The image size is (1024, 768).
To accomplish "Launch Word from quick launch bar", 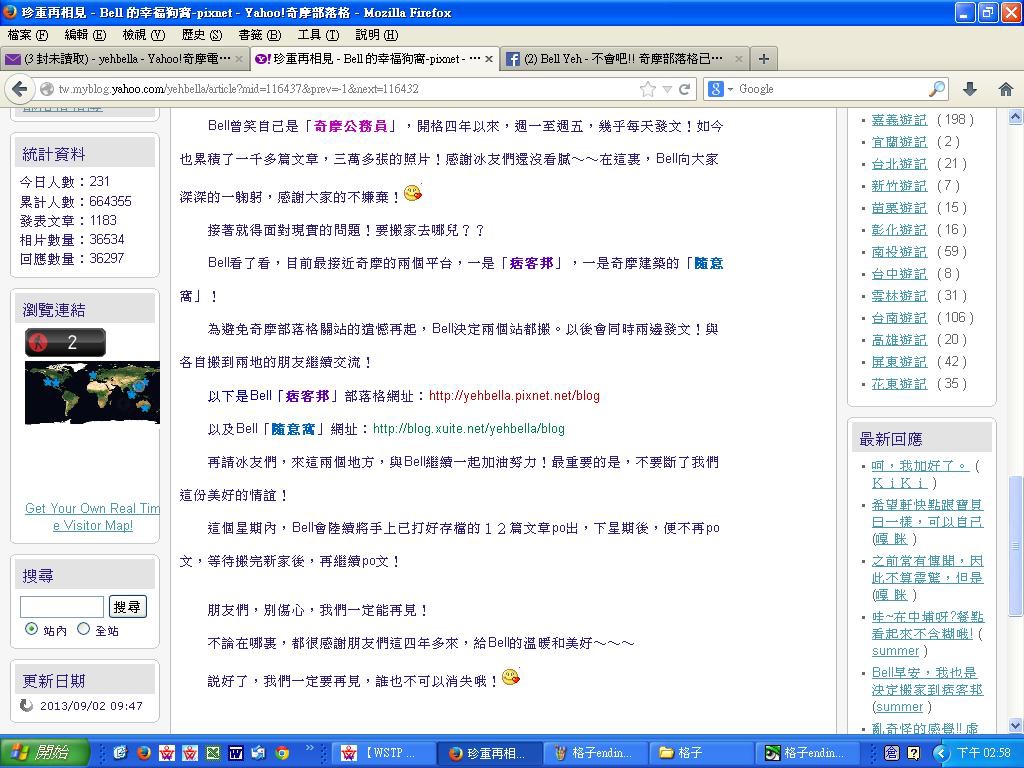I will coord(236,753).
